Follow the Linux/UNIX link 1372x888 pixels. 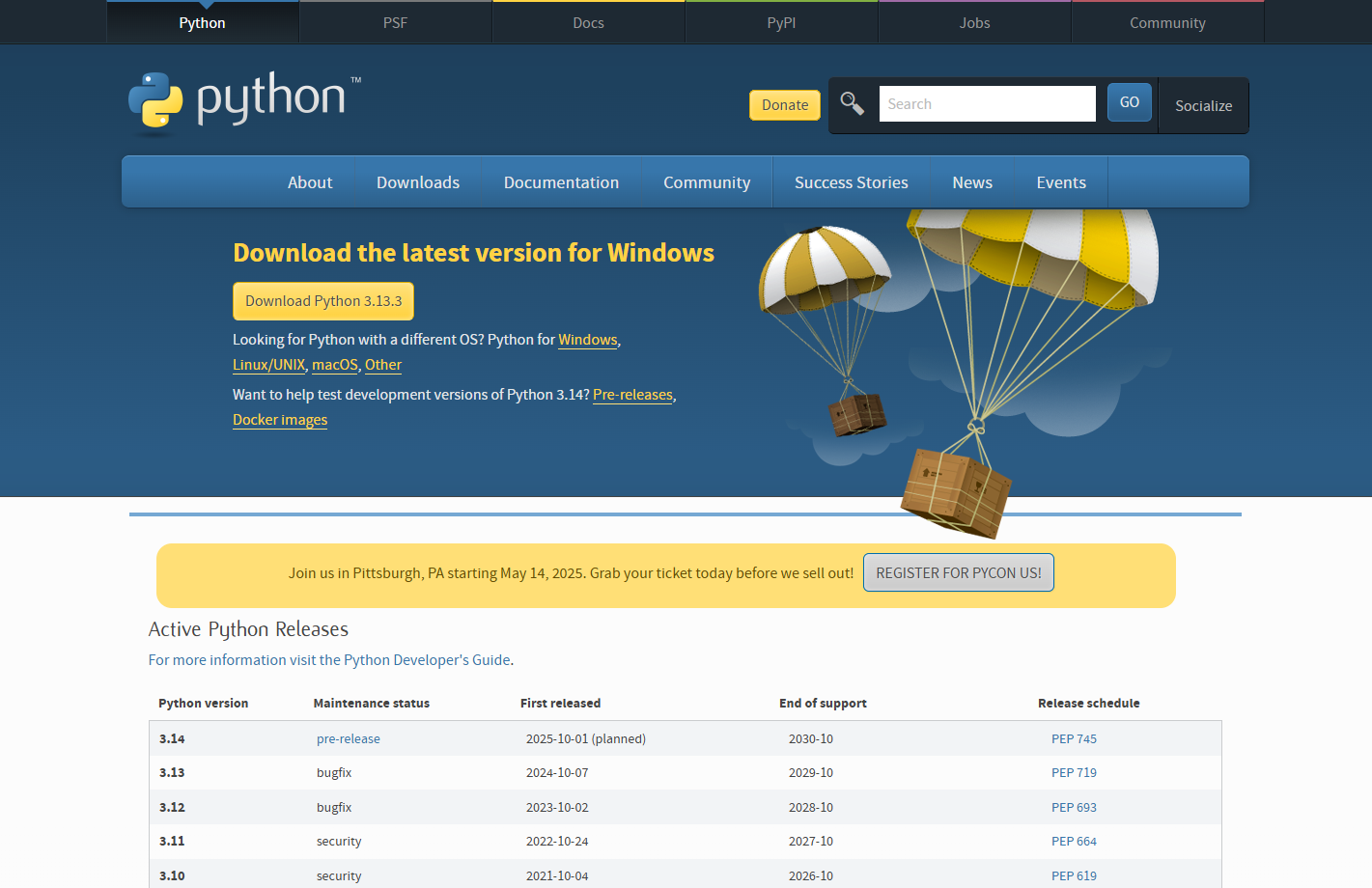268,365
